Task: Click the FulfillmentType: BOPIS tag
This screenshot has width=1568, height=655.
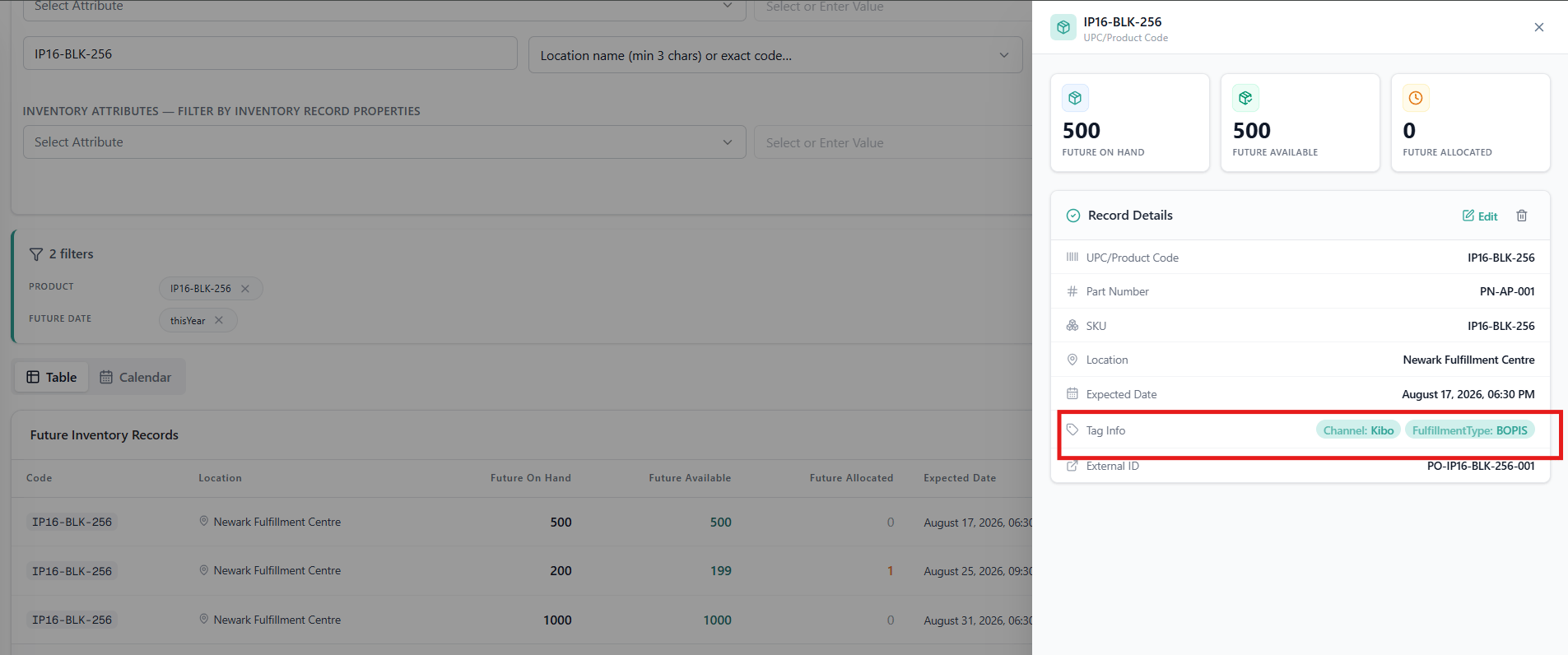Action: click(x=1469, y=430)
